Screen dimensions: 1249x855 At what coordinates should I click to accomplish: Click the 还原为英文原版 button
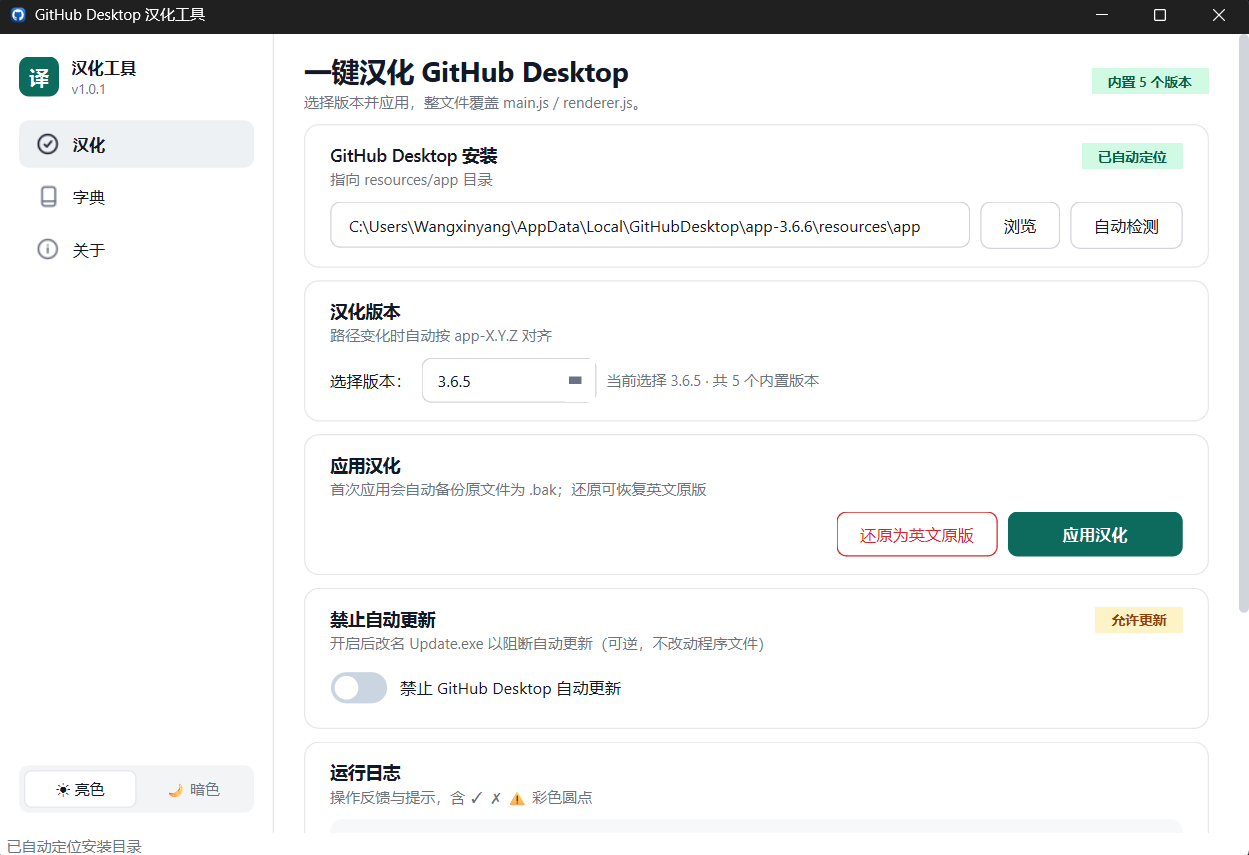[917, 535]
